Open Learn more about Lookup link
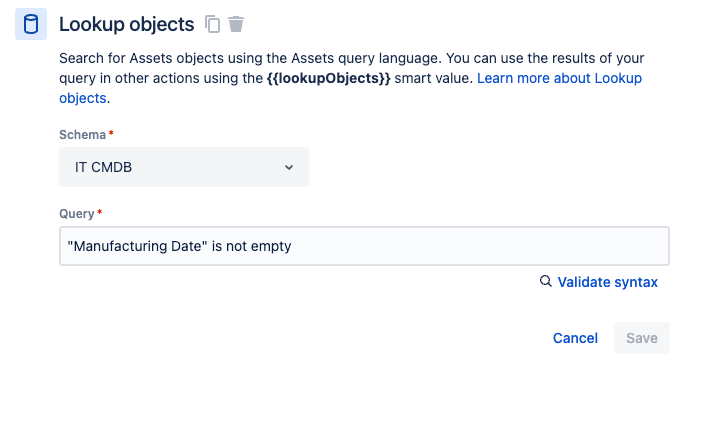Viewport: 701px width, 427px height. (559, 78)
